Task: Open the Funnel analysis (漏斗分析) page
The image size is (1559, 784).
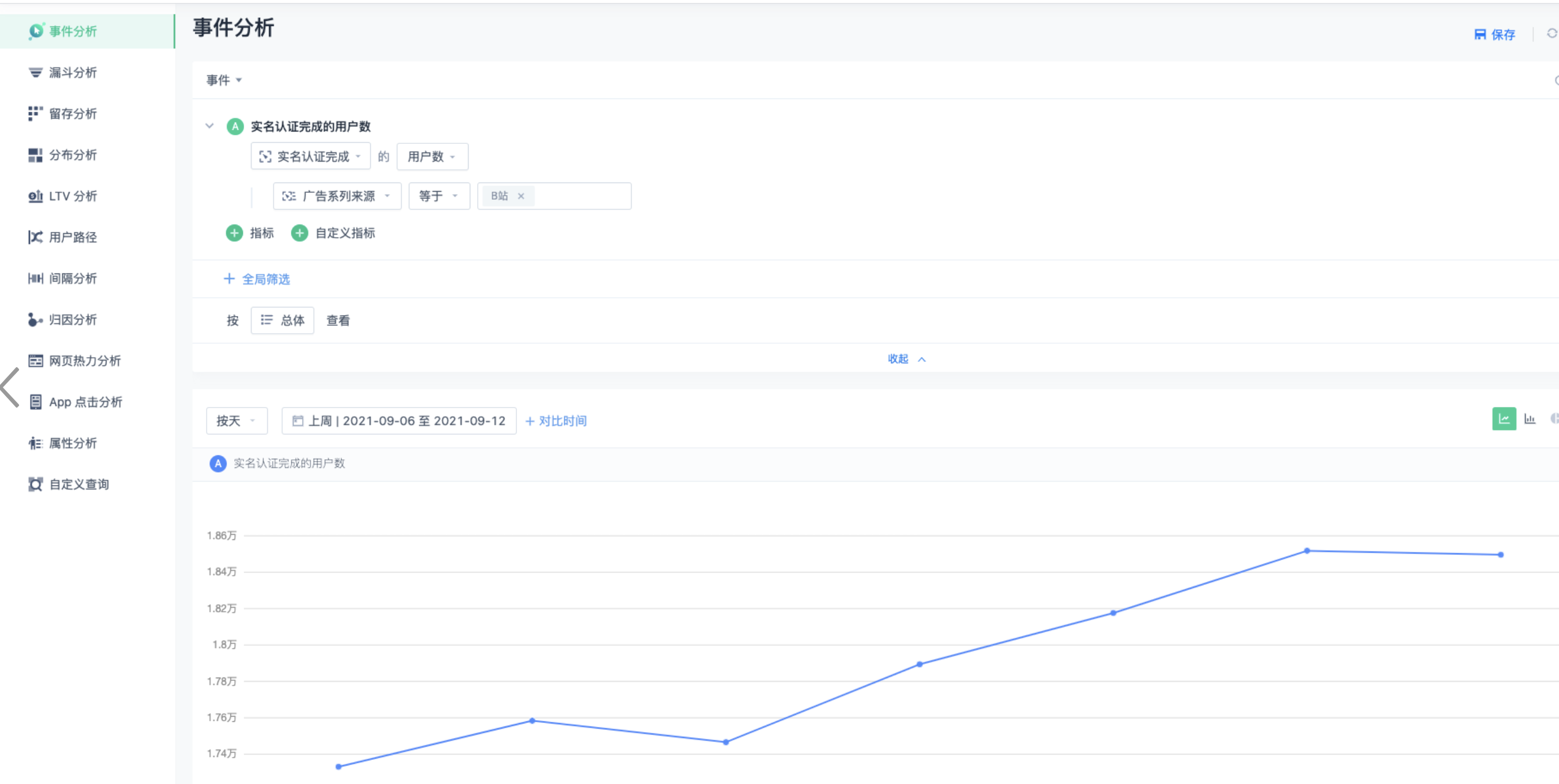Action: (72, 73)
